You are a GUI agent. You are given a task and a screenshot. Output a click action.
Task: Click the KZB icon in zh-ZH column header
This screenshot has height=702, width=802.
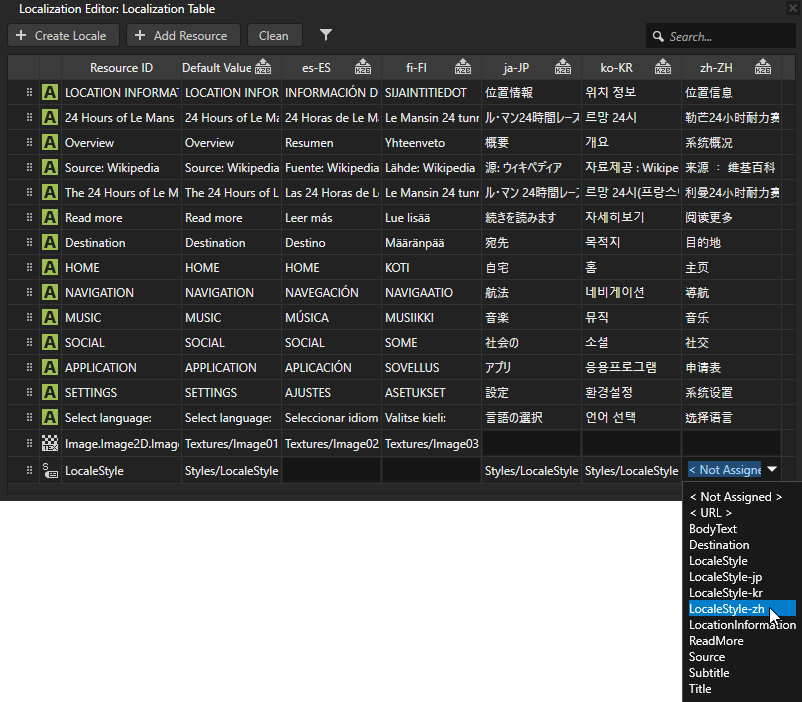coord(762,68)
